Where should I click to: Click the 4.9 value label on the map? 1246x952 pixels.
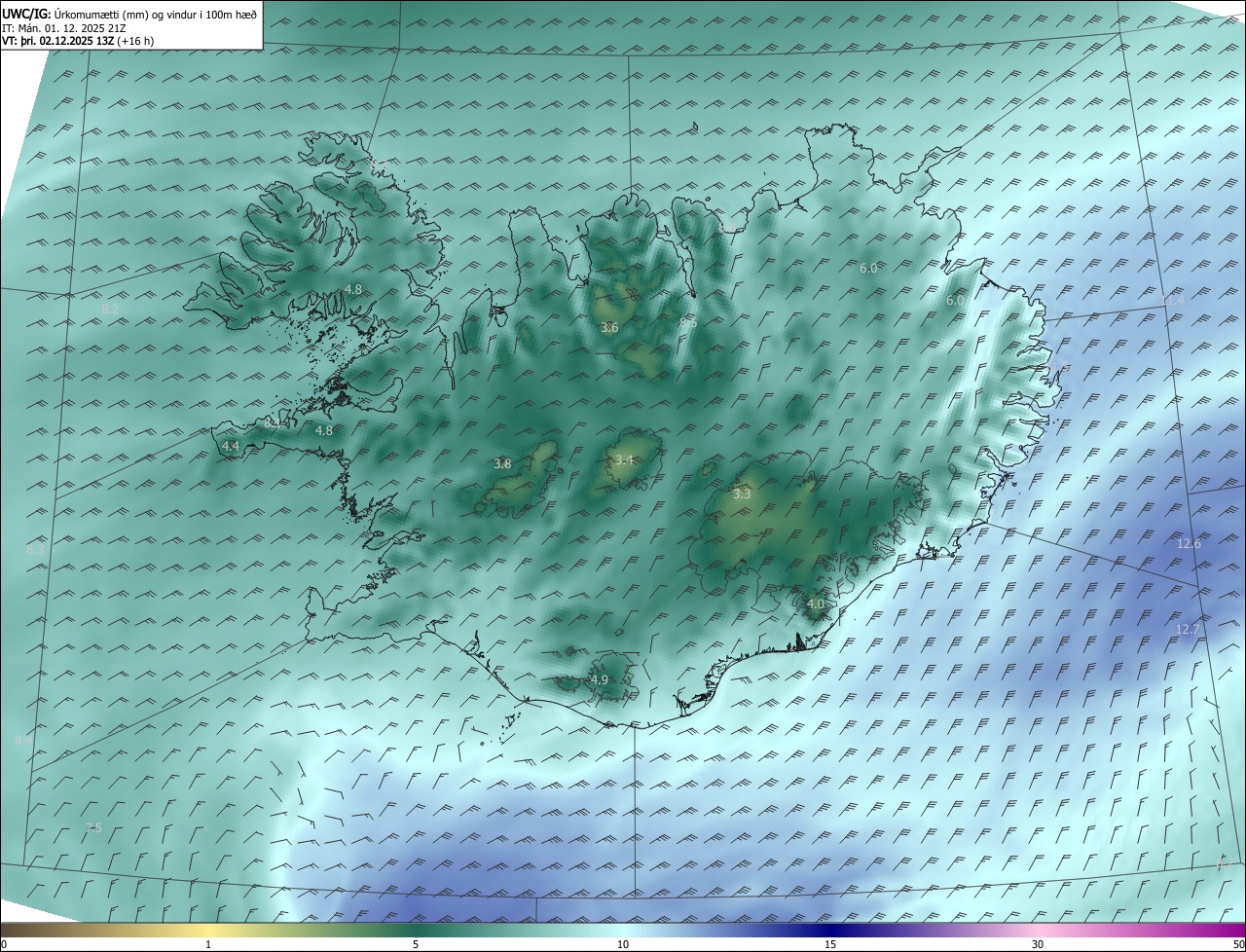600,679
